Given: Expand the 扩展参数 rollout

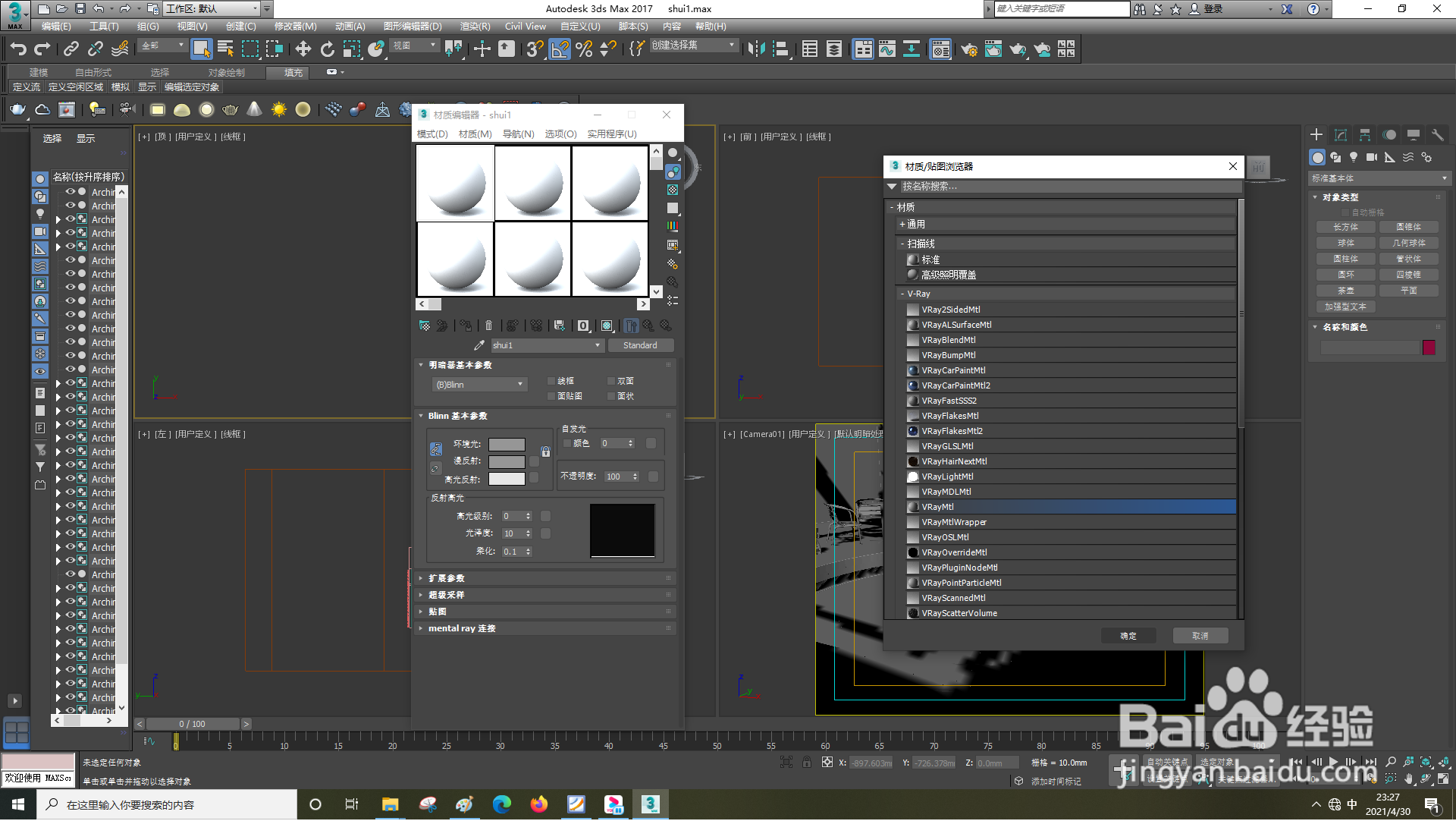Looking at the screenshot, I should point(544,579).
